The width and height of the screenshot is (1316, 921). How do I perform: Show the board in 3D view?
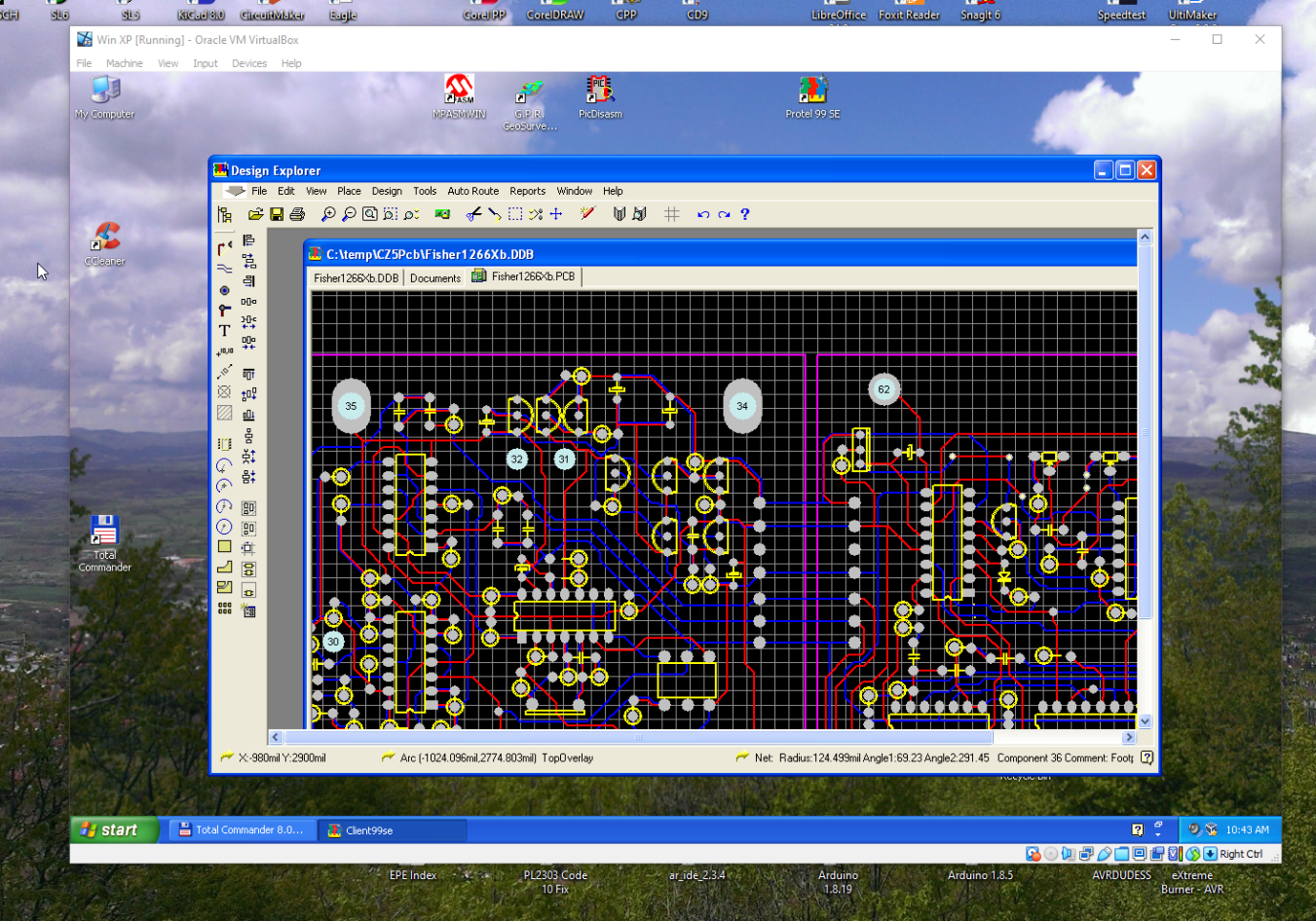[442, 214]
